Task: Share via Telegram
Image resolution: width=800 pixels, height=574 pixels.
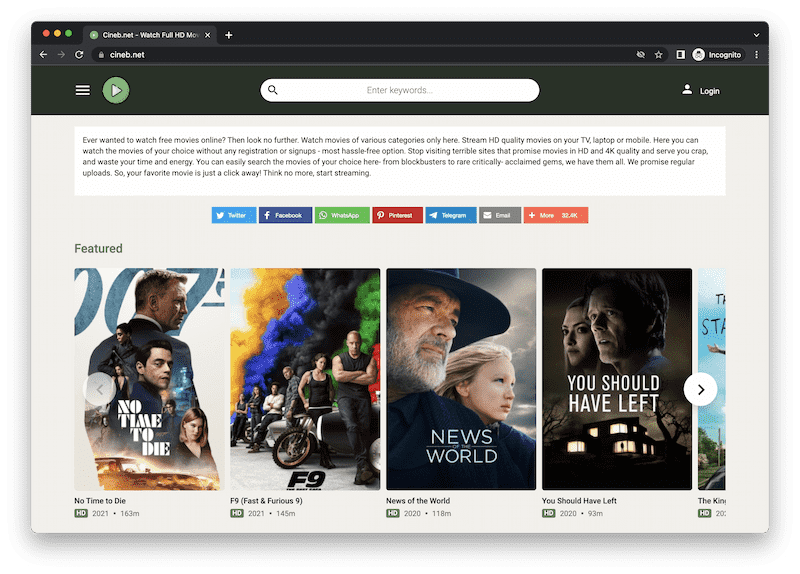Action: point(451,215)
